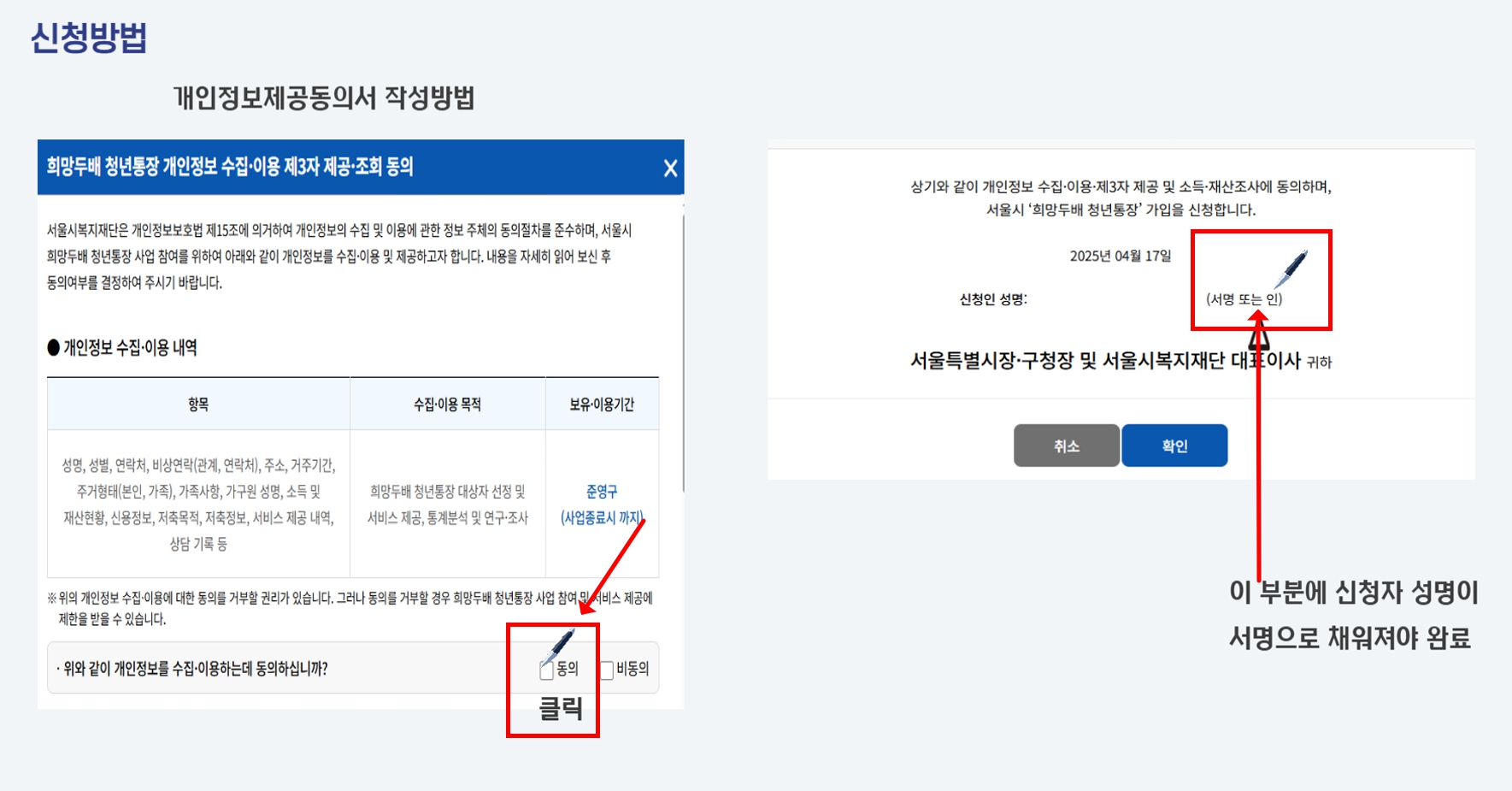The width and height of the screenshot is (1512, 791).
Task: Click the gray 취소 button
Action: point(1065,445)
